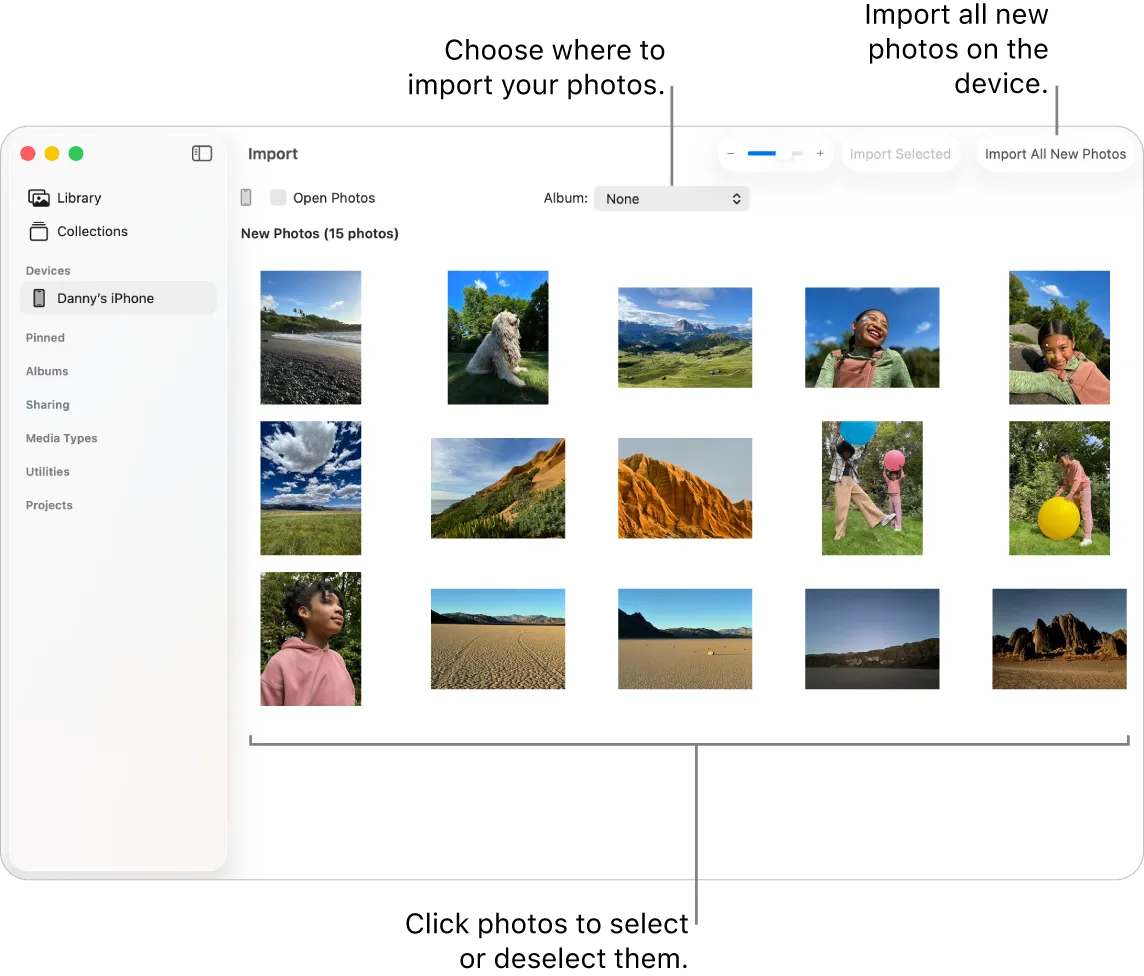Open the Library using its sidebar photos icon
Image resolution: width=1144 pixels, height=976 pixels.
click(x=39, y=197)
